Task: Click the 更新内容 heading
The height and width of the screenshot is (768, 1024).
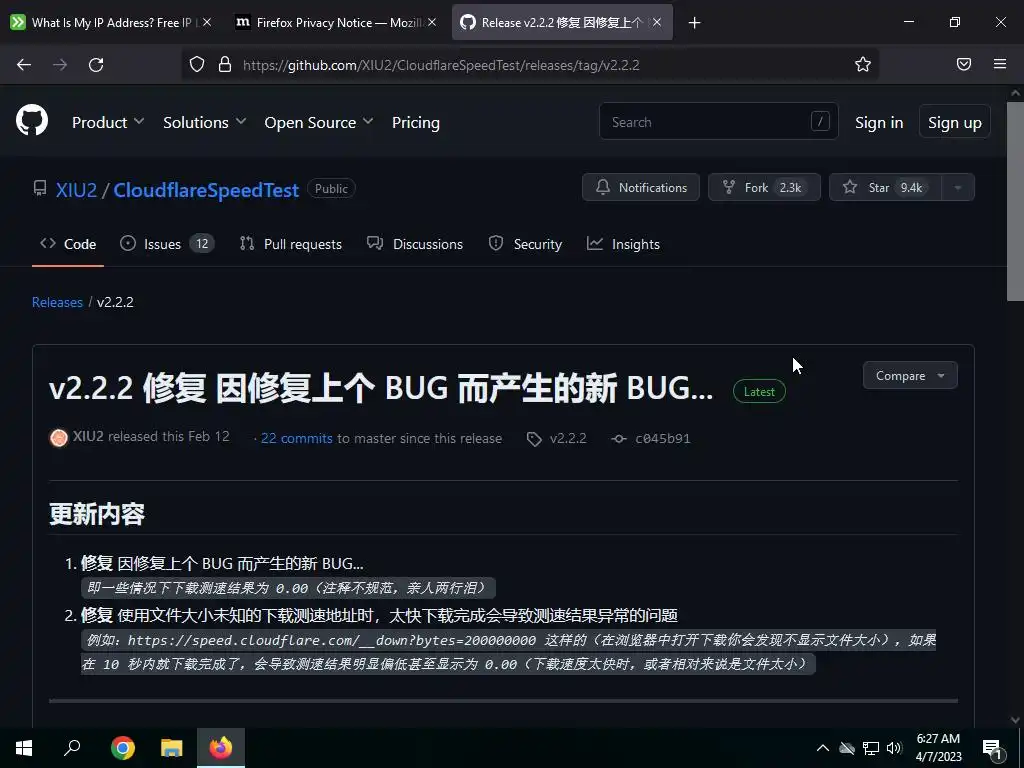Action: point(97,514)
